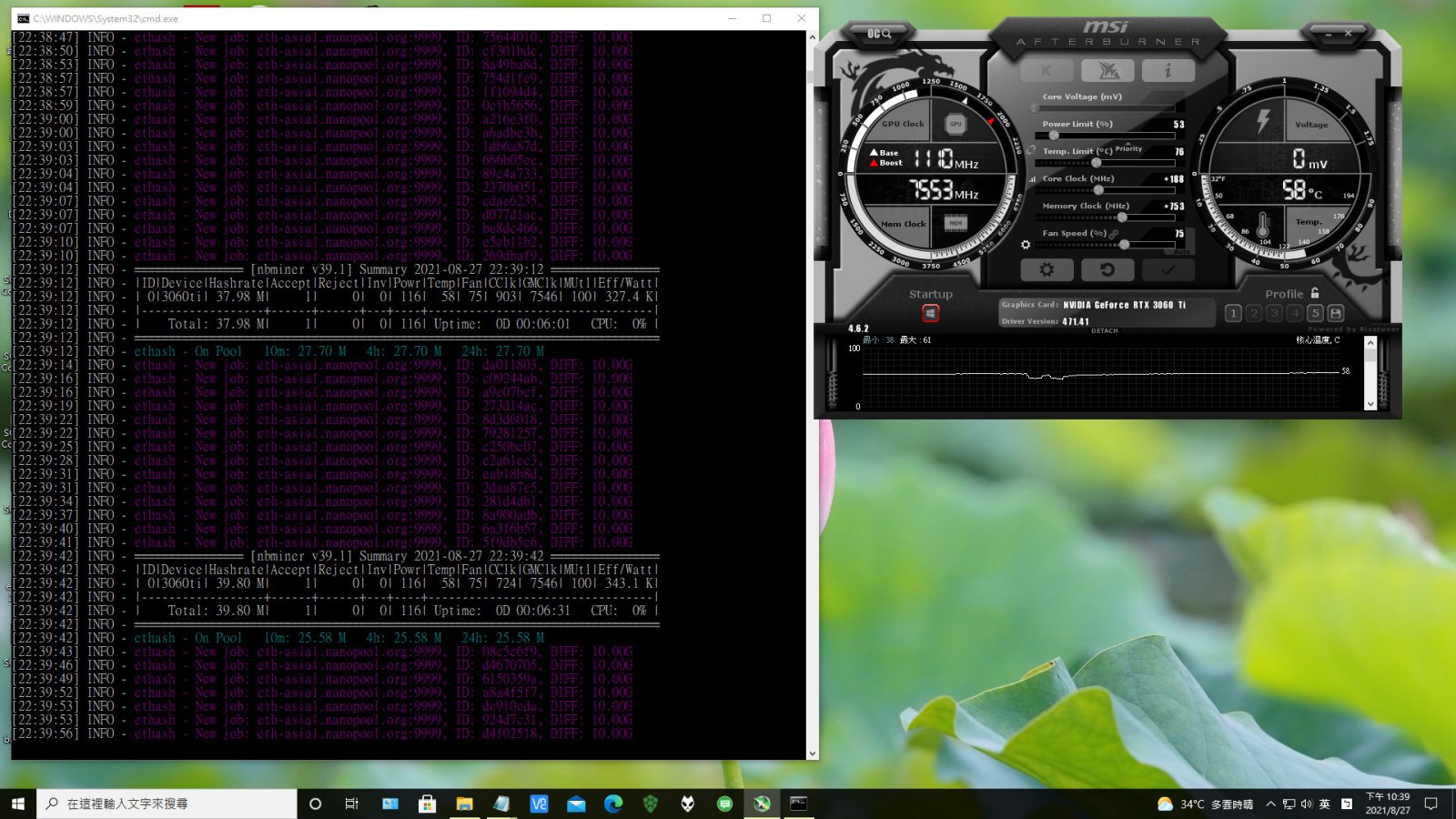Open the voltage-frequency curve editor icon
The image size is (1456, 819).
coord(1032,179)
